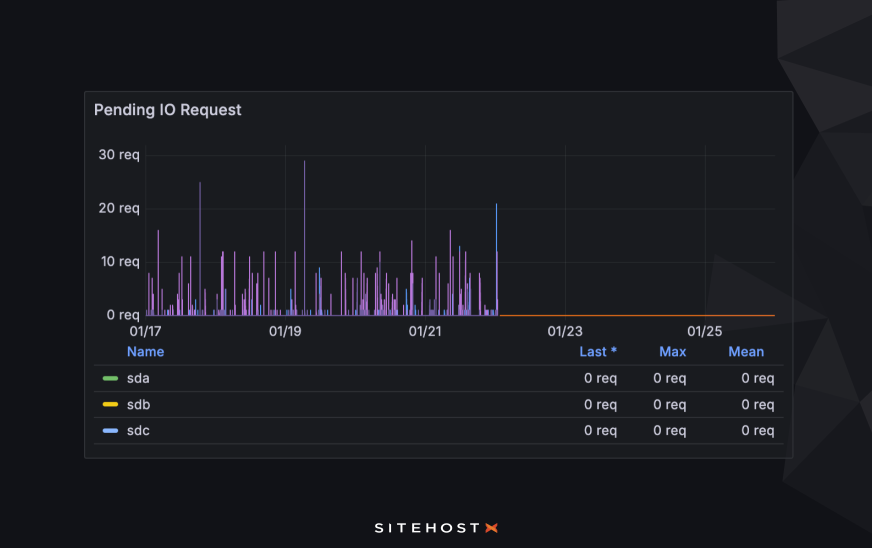Open the Pending IO Request panel title

coord(168,110)
